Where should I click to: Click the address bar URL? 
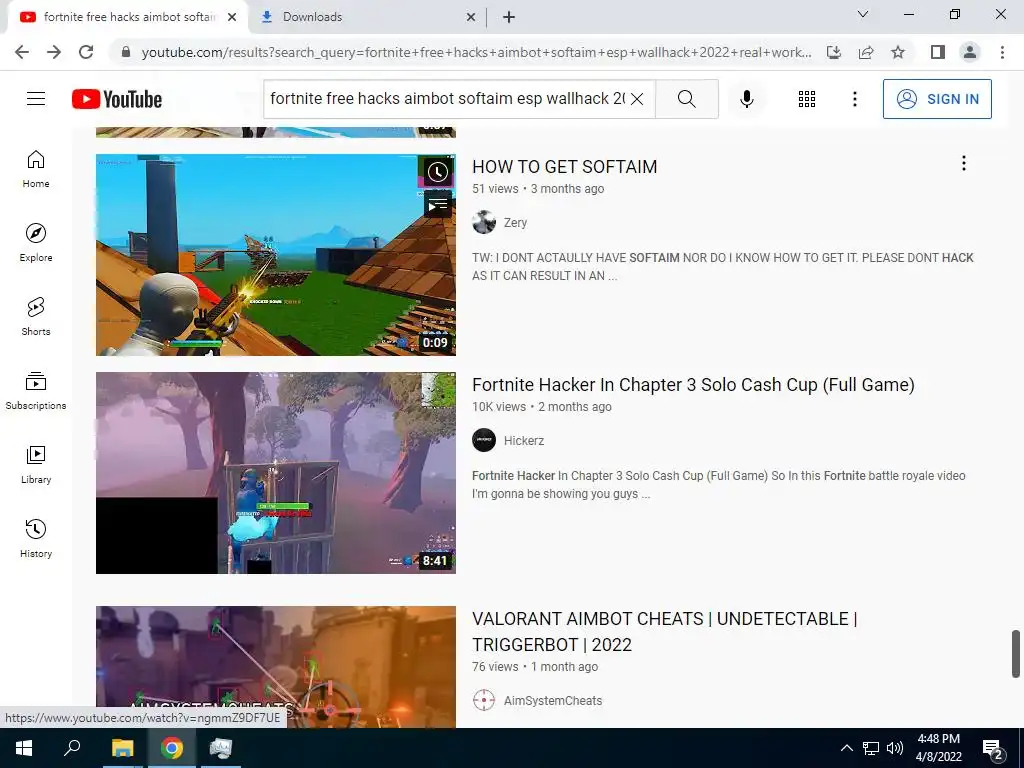point(477,52)
